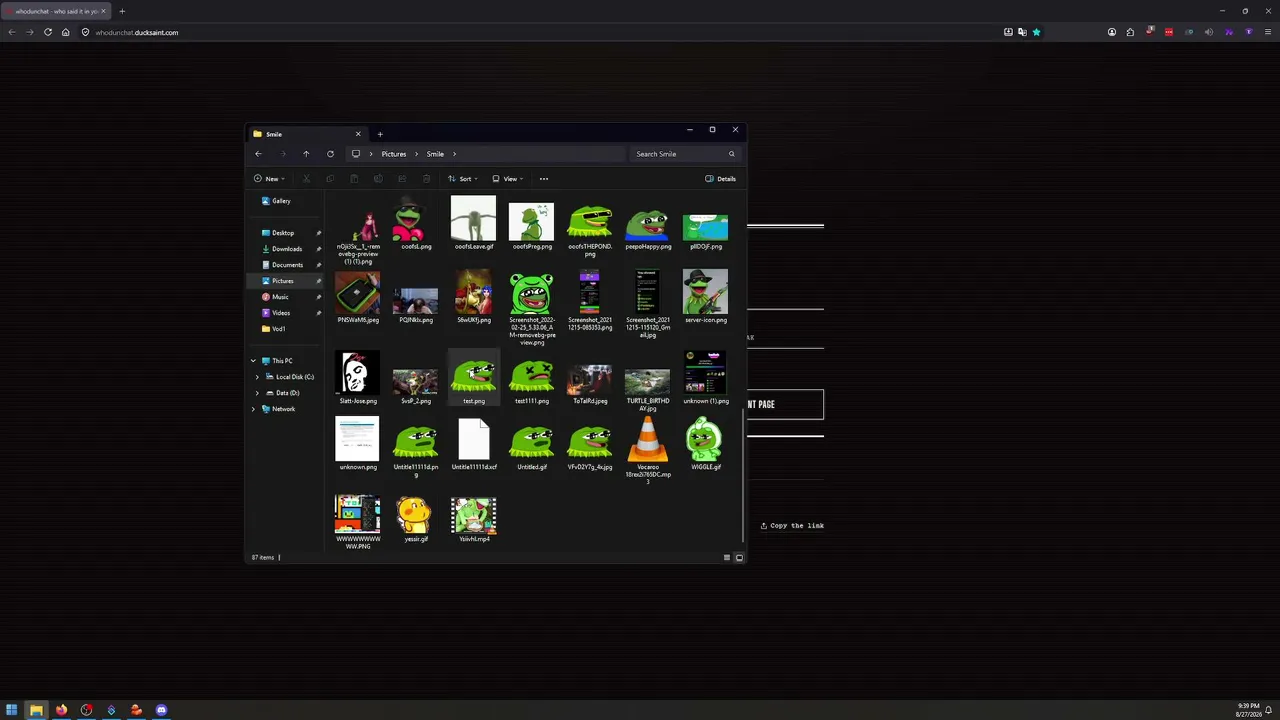Expand the Network tree node
Image resolution: width=1280 pixels, height=720 pixels.
click(x=254, y=409)
